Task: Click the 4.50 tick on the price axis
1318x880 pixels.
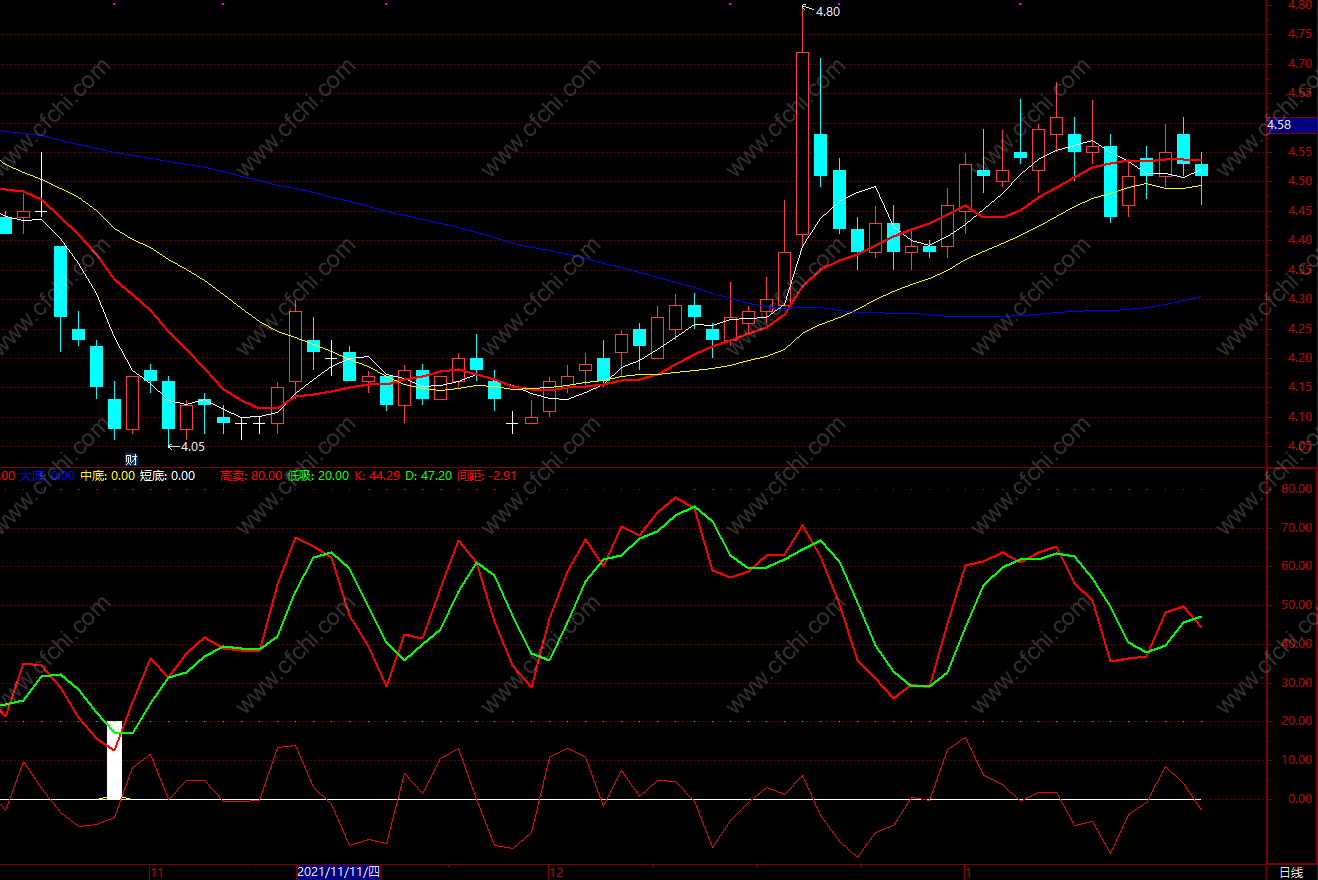Action: (x=1300, y=181)
